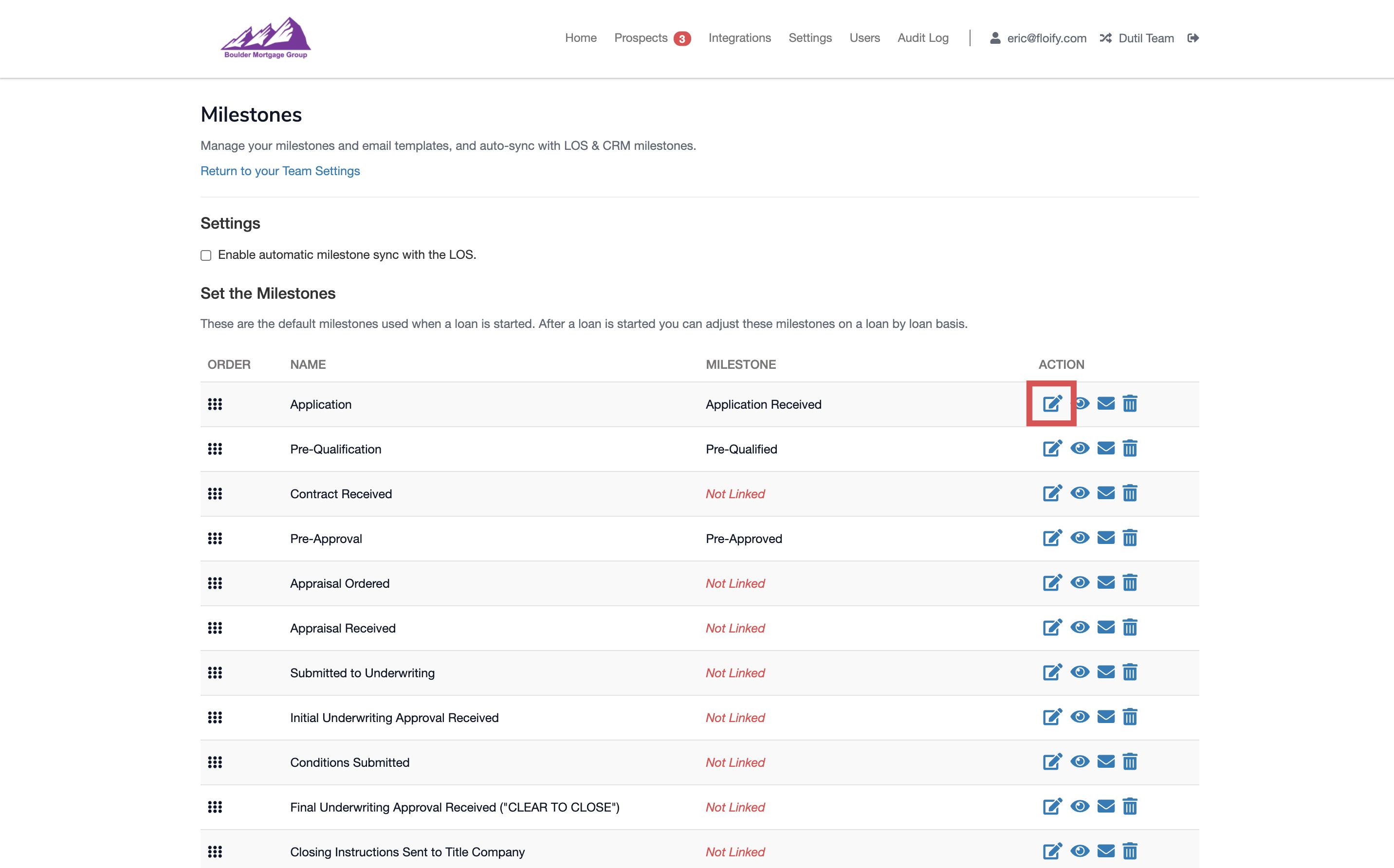This screenshot has height=868, width=1394.
Task: Grab drag handle for Closing Instructions row
Action: coord(215,852)
